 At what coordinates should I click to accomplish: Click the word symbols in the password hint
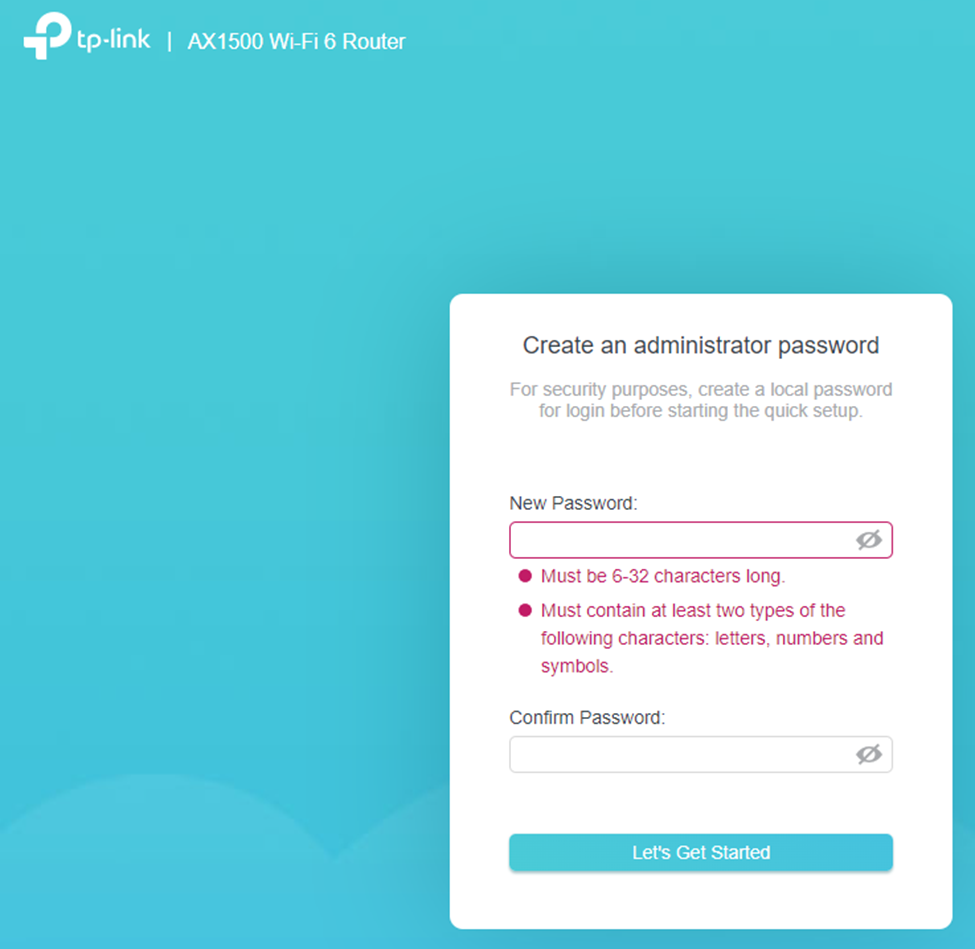coord(576,666)
